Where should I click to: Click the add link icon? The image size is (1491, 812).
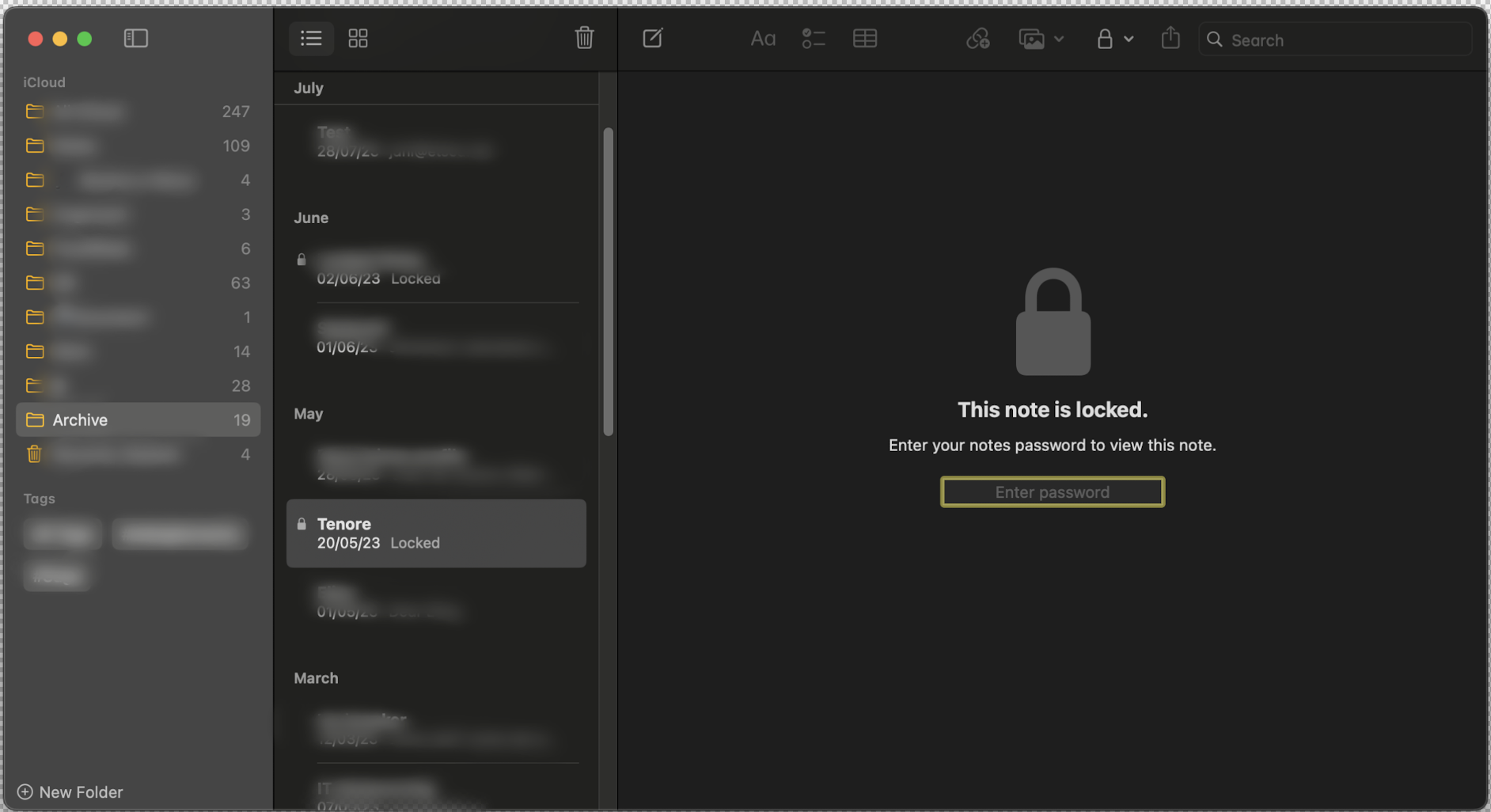tap(978, 39)
